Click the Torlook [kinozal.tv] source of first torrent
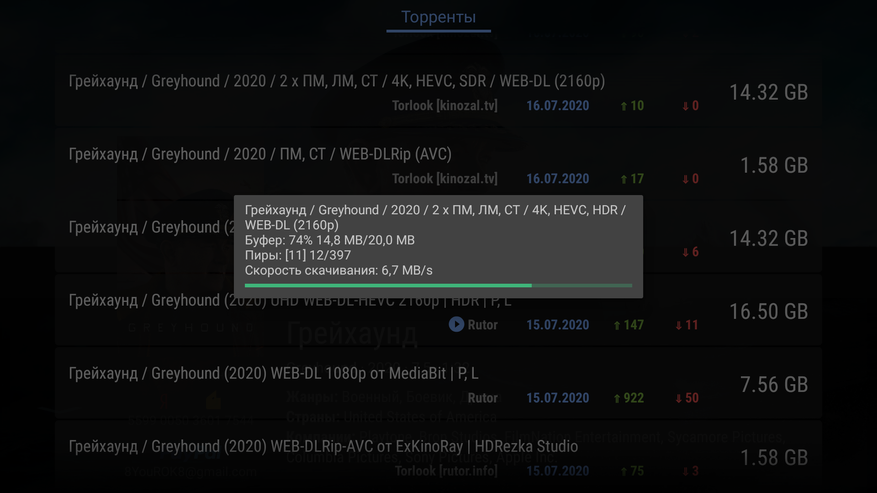877x493 pixels. tap(445, 105)
